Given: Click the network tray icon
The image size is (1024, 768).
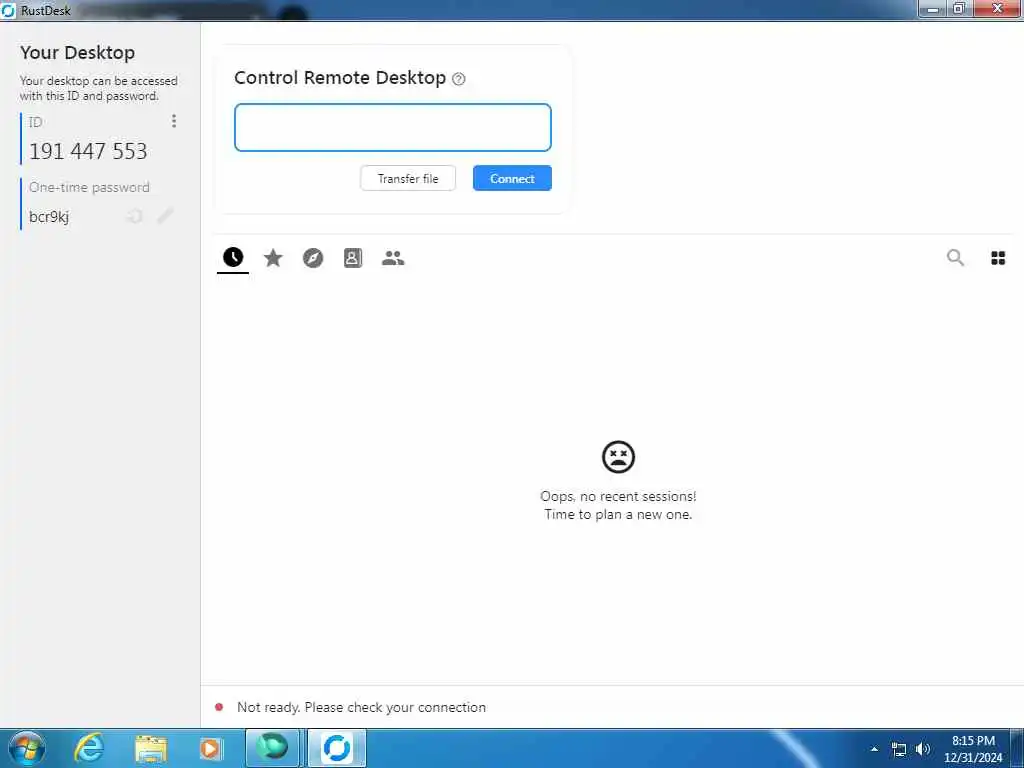Looking at the screenshot, I should point(899,749).
